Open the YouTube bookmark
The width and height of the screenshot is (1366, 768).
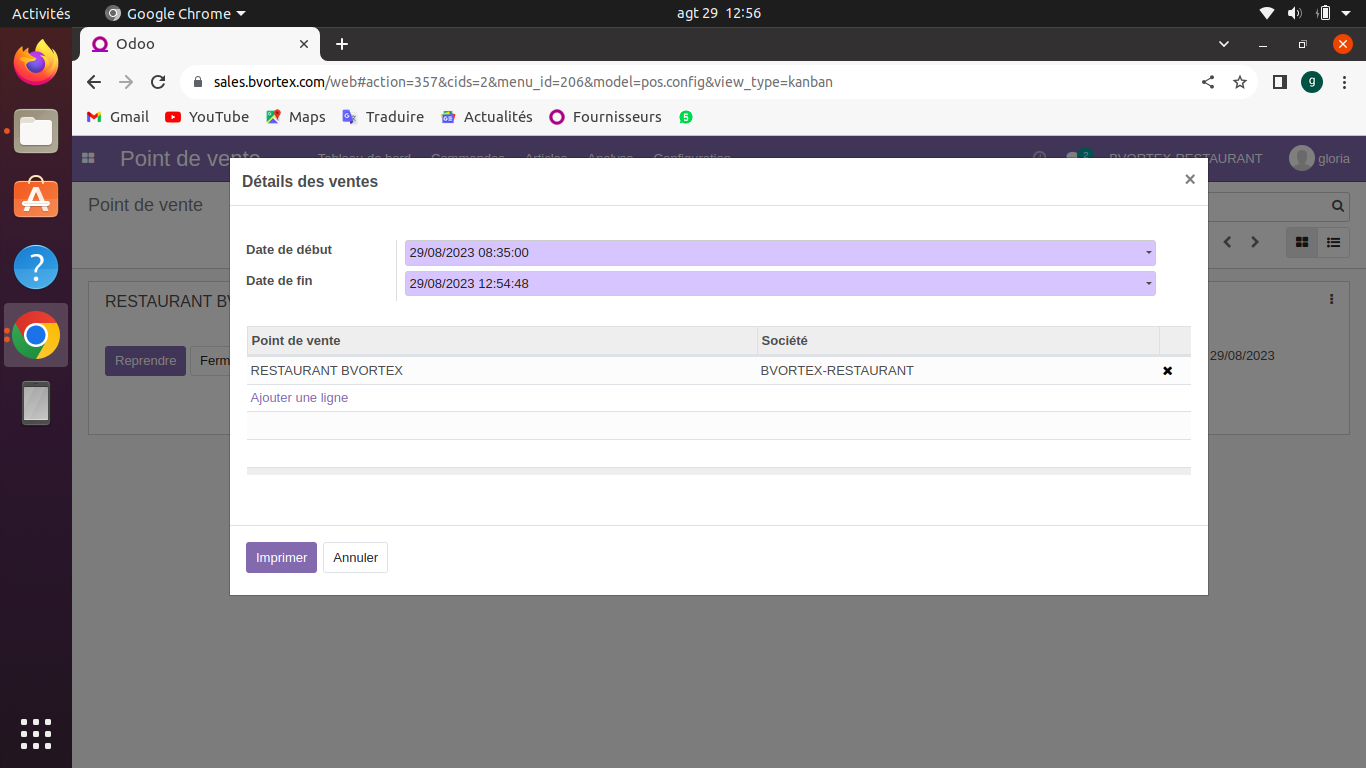click(207, 117)
